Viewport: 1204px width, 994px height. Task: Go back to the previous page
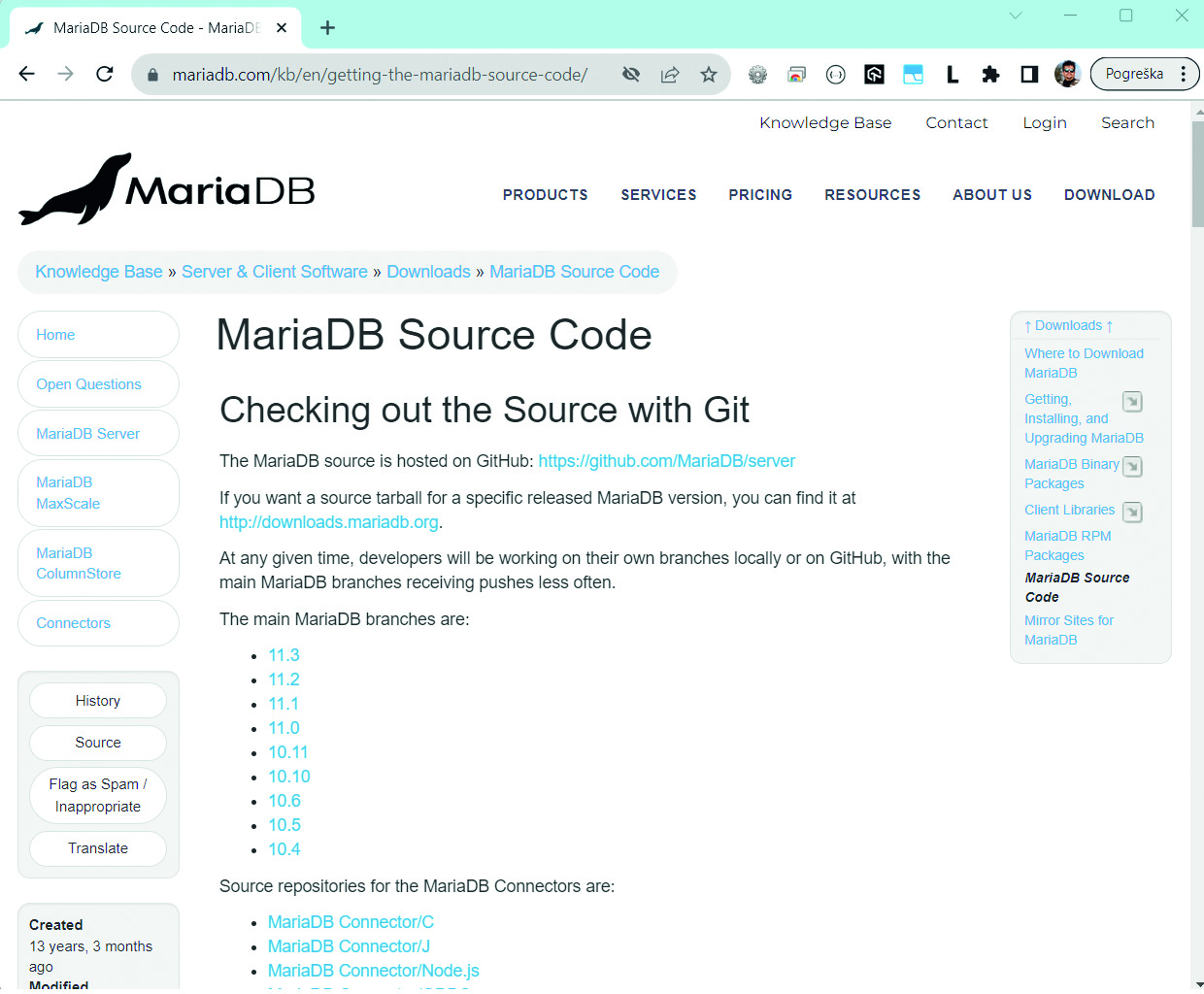(x=27, y=75)
